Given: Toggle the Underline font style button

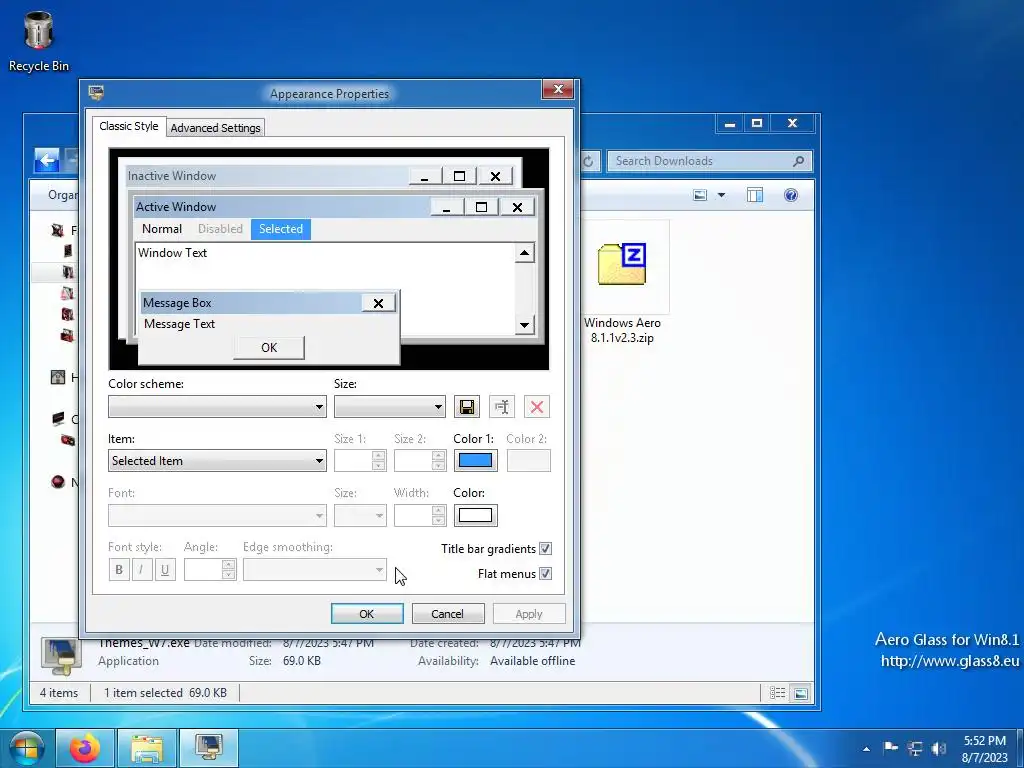Looking at the screenshot, I should (165, 569).
